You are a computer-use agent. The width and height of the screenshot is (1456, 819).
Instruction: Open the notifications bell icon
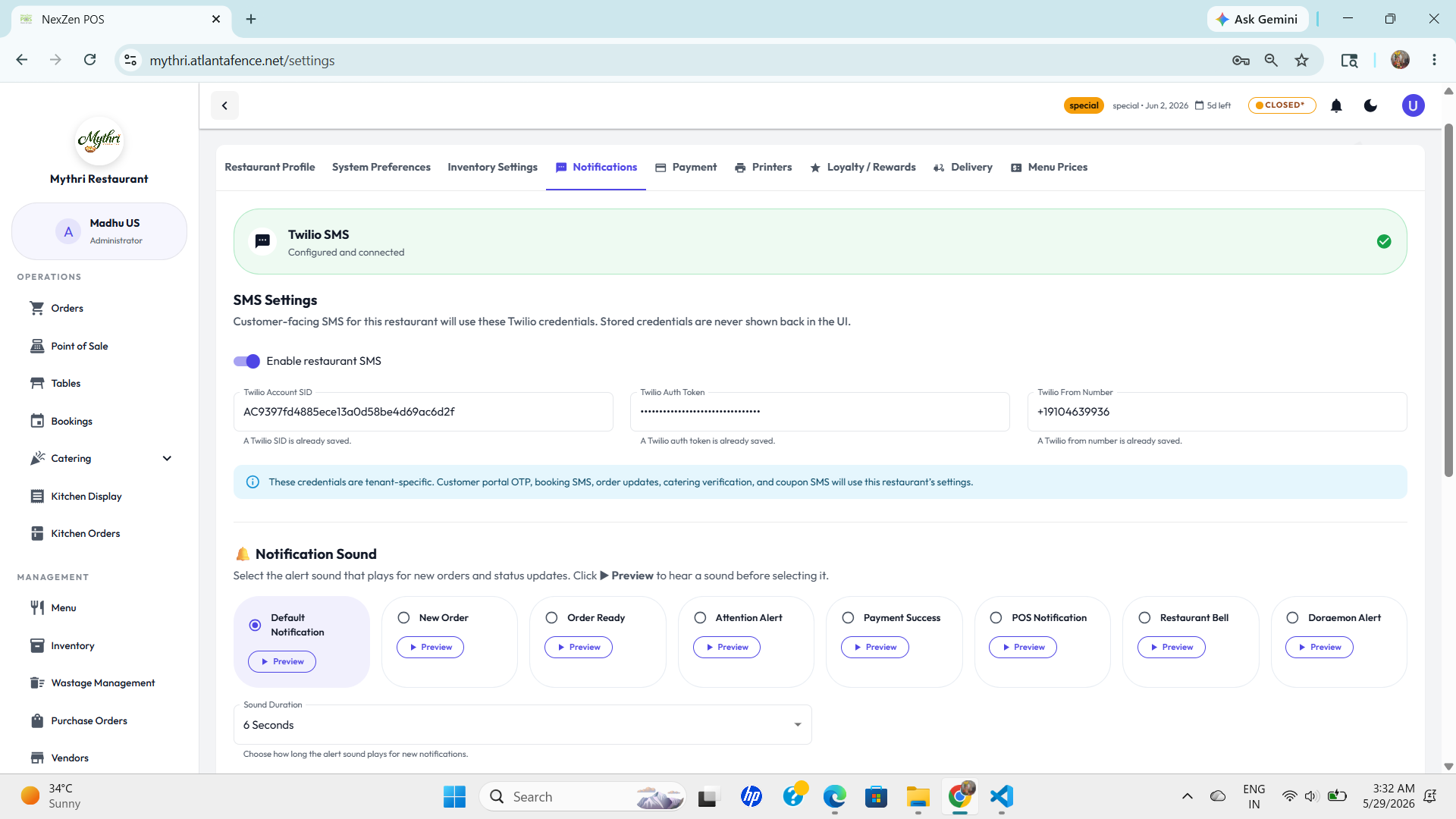pyautogui.click(x=1336, y=105)
